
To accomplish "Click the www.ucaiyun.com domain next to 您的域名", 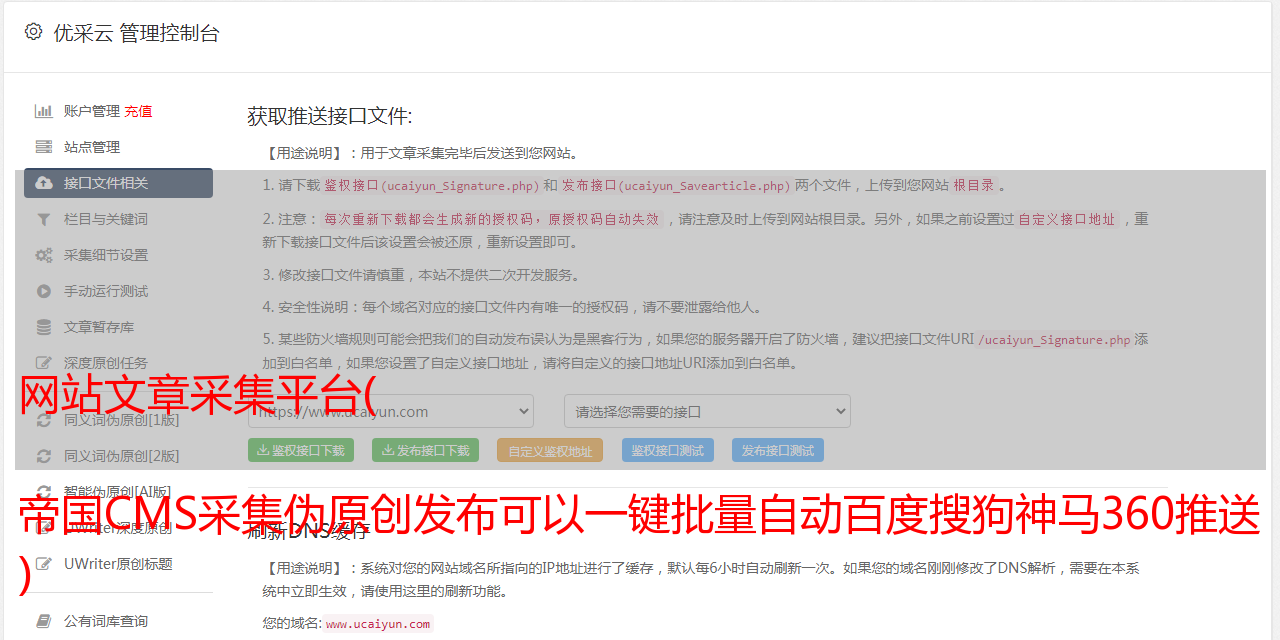I will (378, 624).
